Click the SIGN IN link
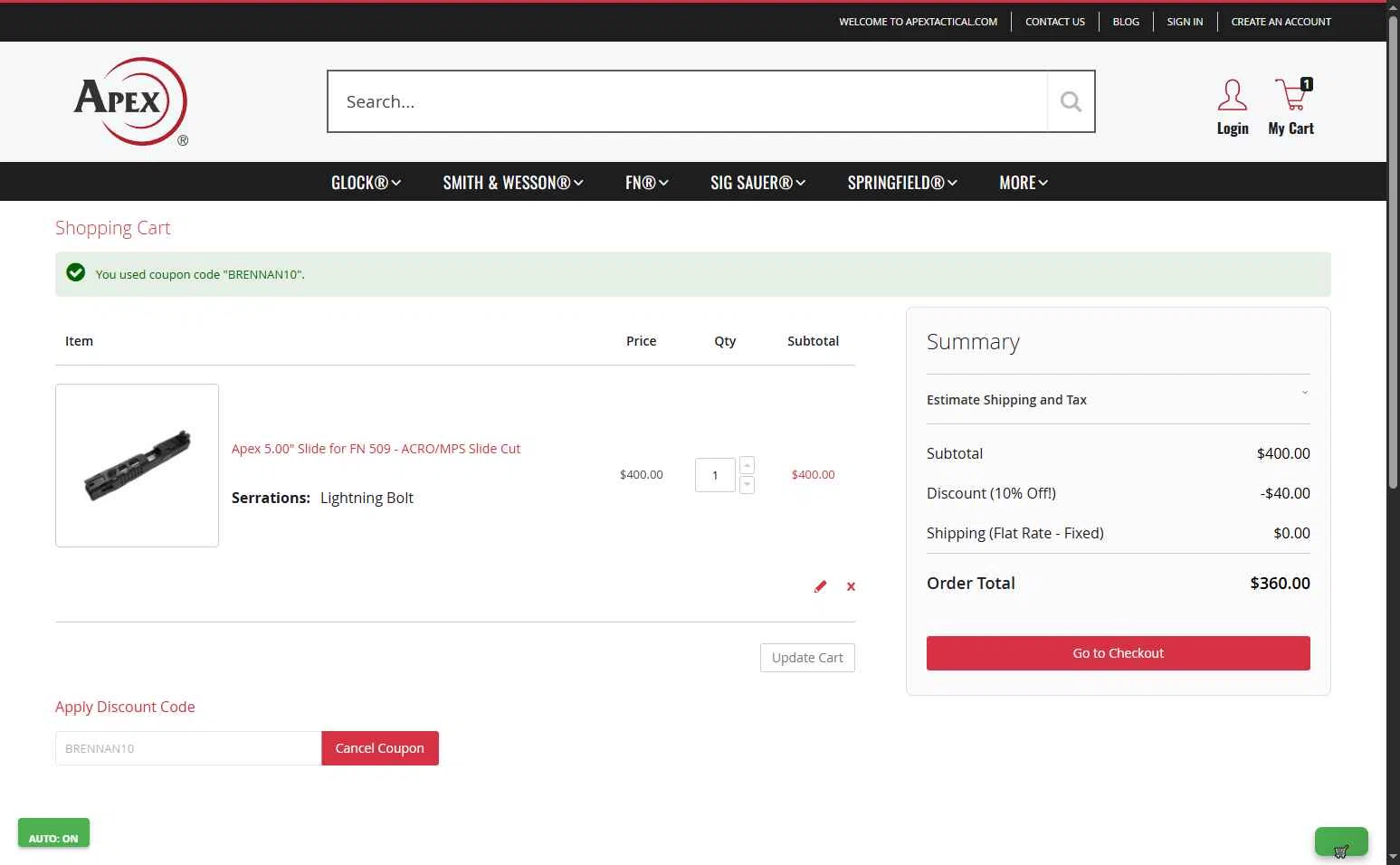The width and height of the screenshot is (1400, 865). 1185,22
